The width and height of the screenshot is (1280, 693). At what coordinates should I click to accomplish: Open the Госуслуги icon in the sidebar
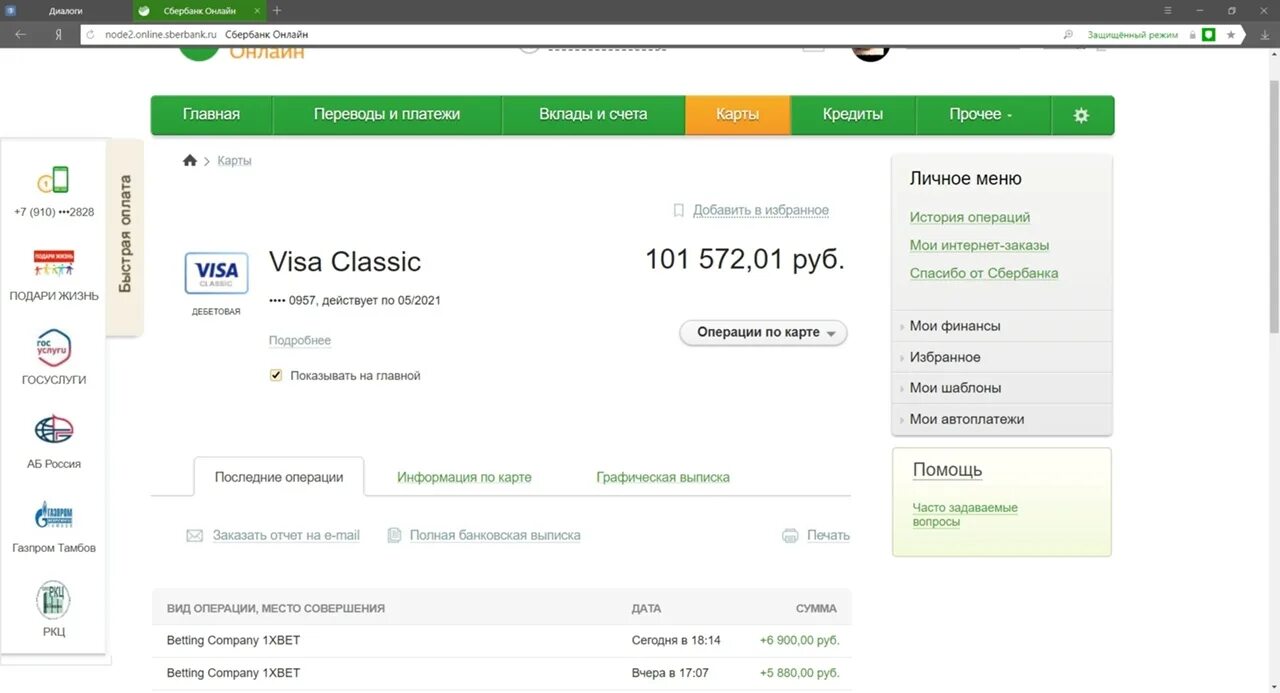tap(54, 348)
